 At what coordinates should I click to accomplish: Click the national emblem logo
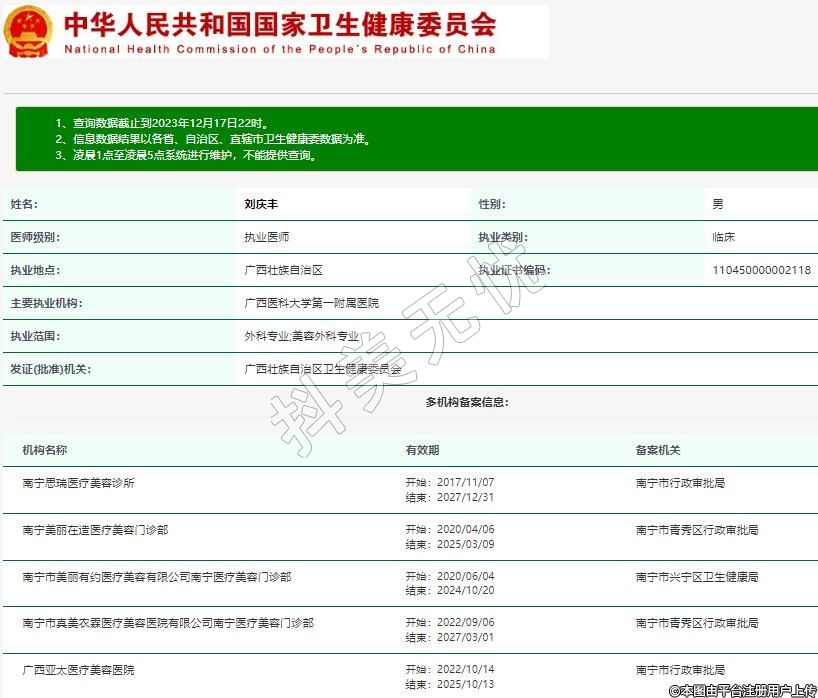(x=28, y=31)
